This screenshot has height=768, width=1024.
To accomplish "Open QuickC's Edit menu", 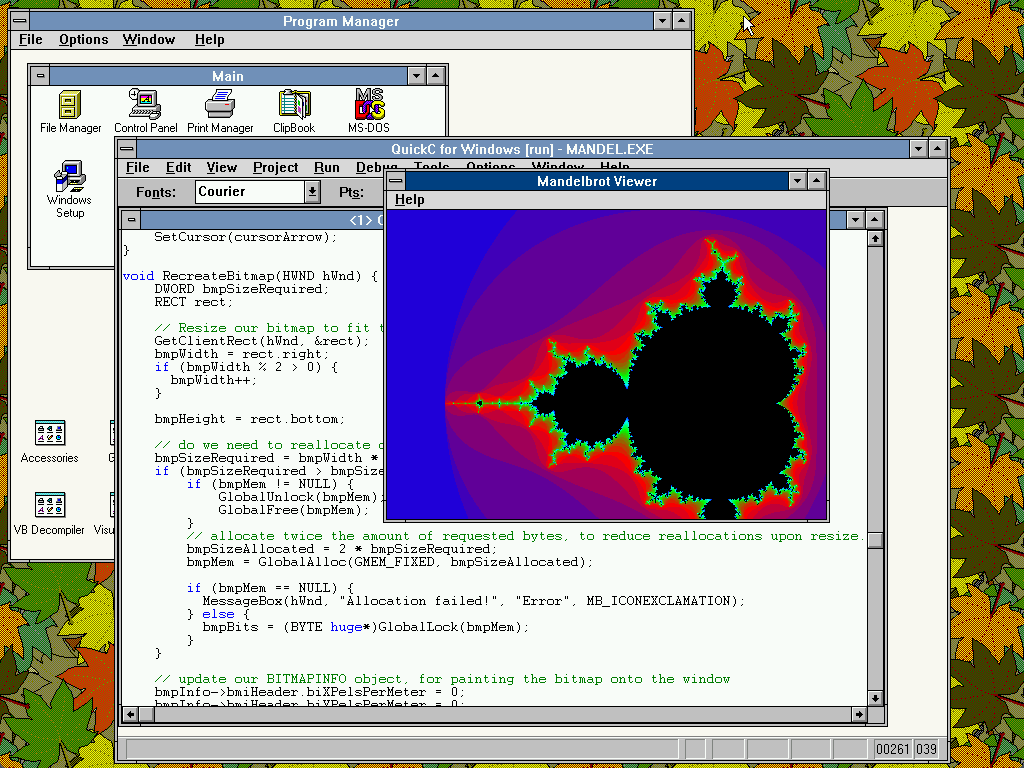I will 178,168.
